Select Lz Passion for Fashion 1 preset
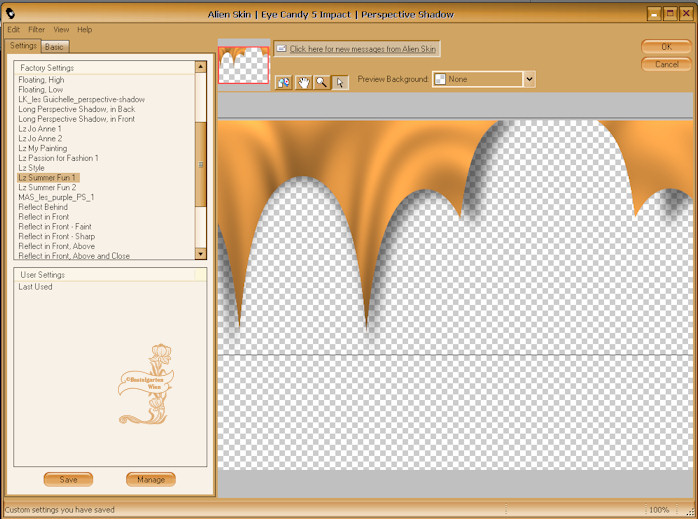 (x=58, y=158)
